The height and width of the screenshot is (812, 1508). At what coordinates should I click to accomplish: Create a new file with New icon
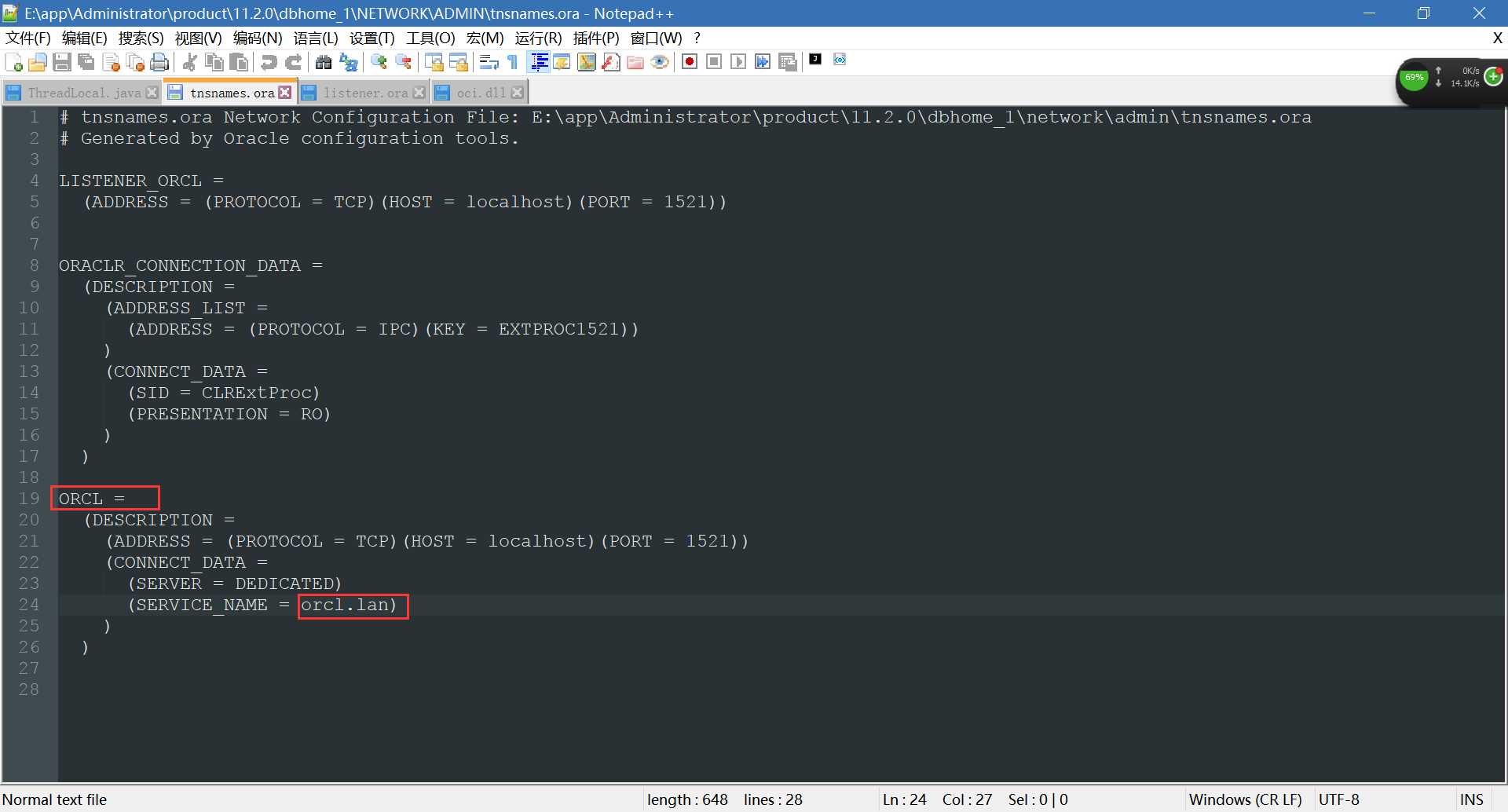pyautogui.click(x=13, y=63)
